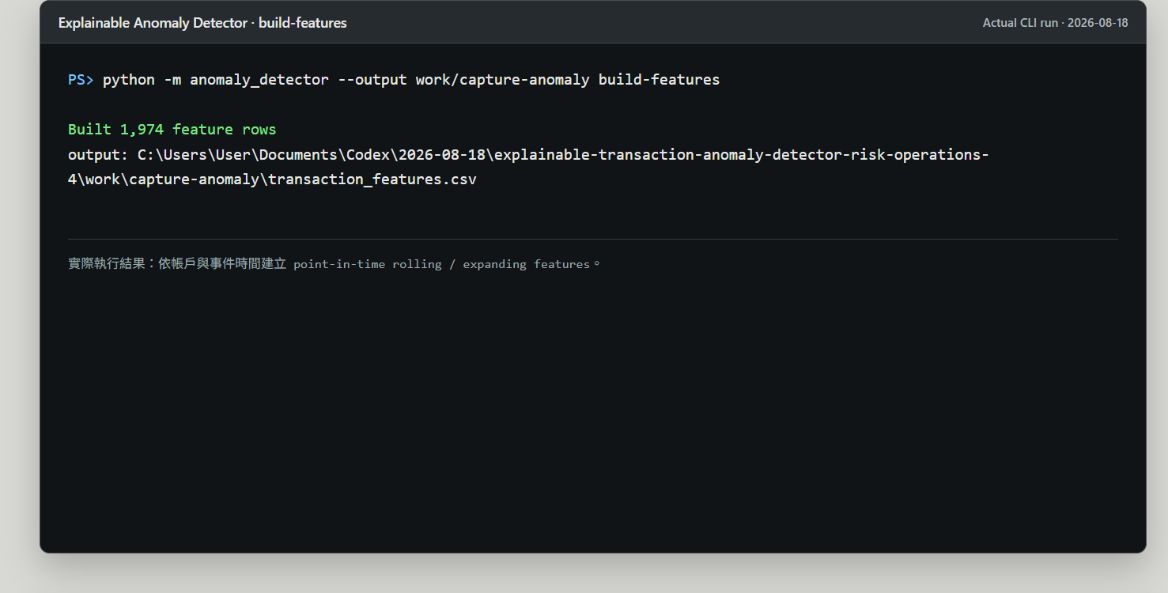Click the '-m' flag in the command
The height and width of the screenshot is (593, 1168).
[172, 80]
